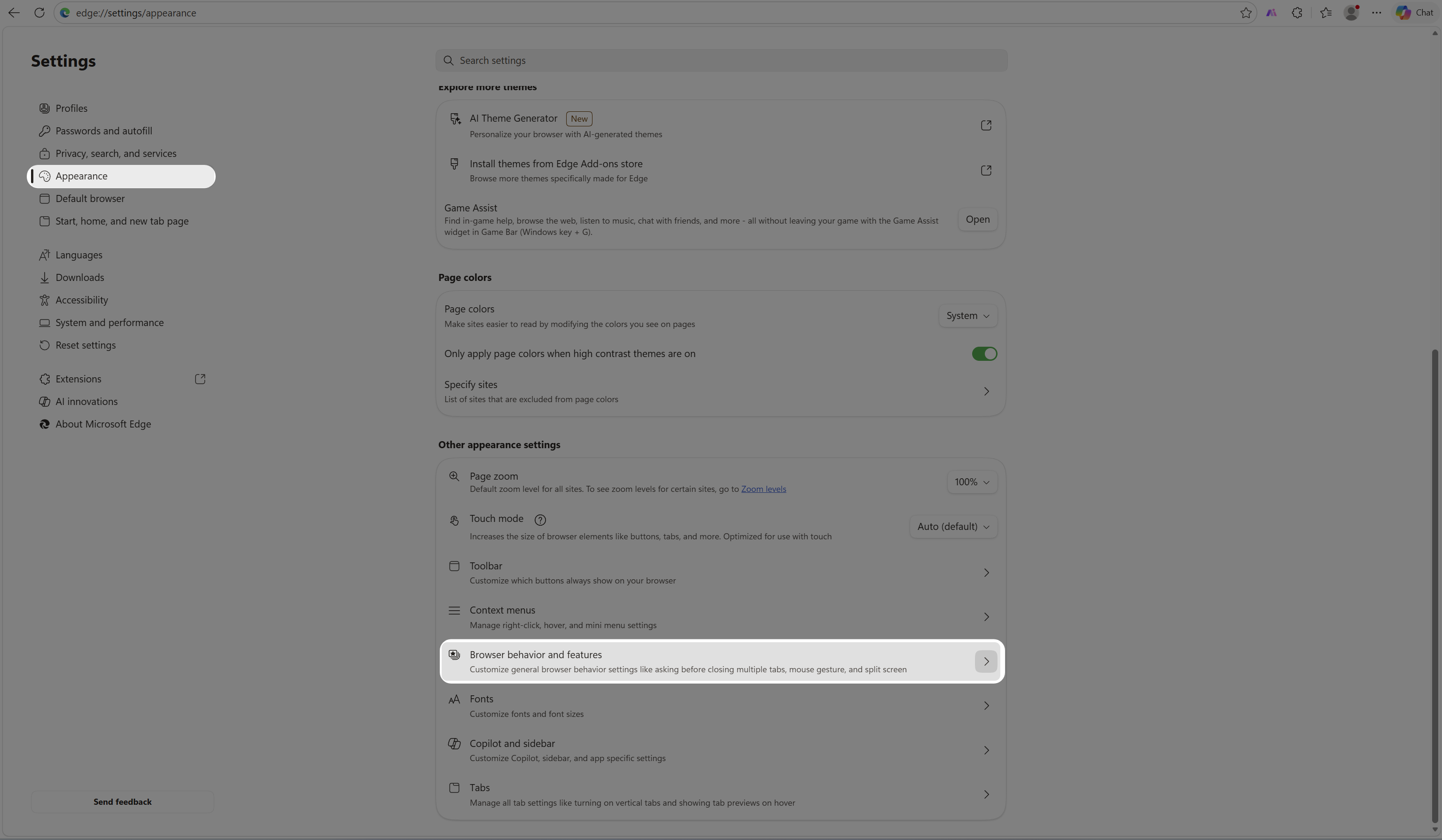
Task: Expand Context menus chevron
Action: [x=986, y=617]
